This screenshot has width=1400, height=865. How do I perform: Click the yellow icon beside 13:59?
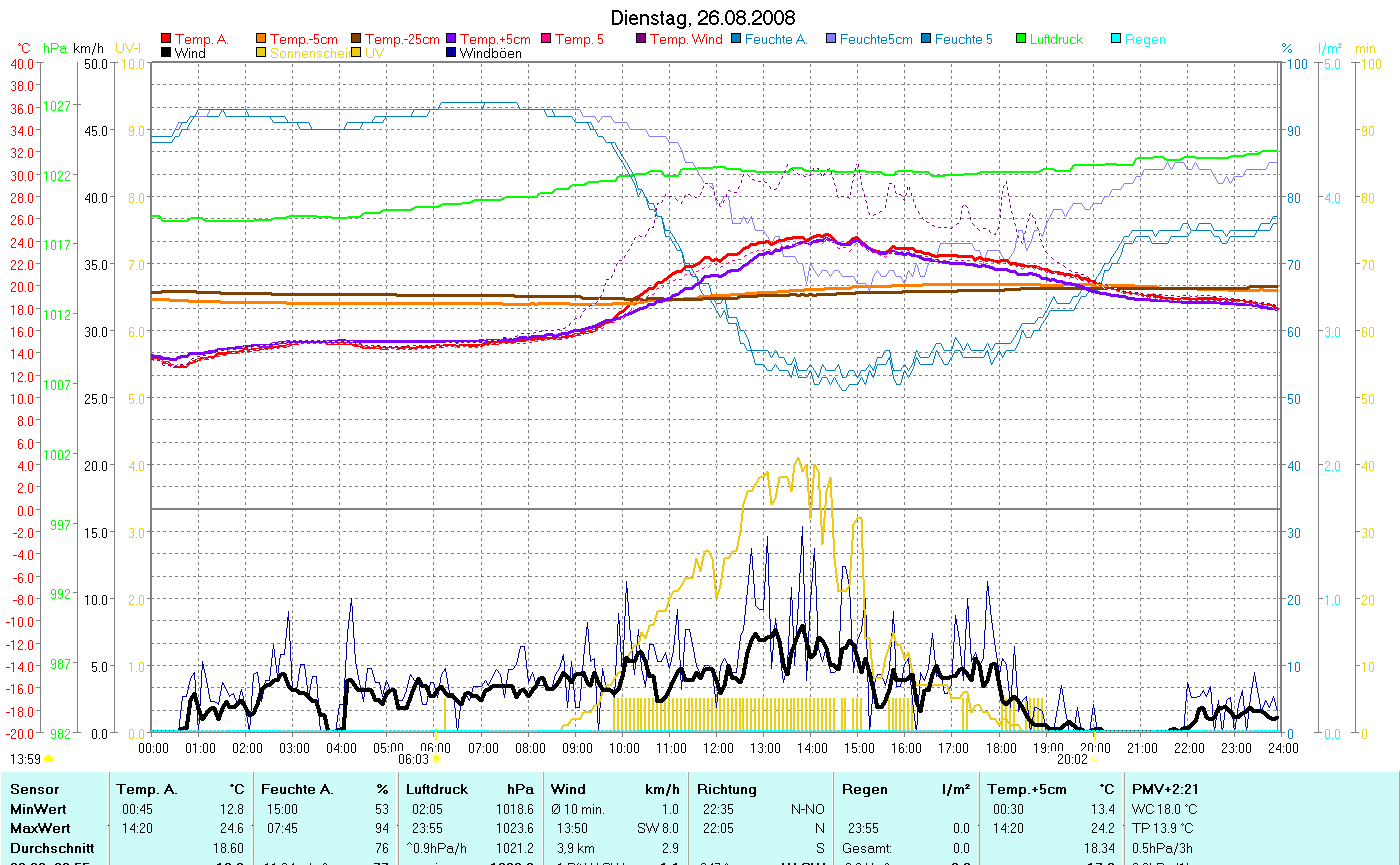coord(48,760)
